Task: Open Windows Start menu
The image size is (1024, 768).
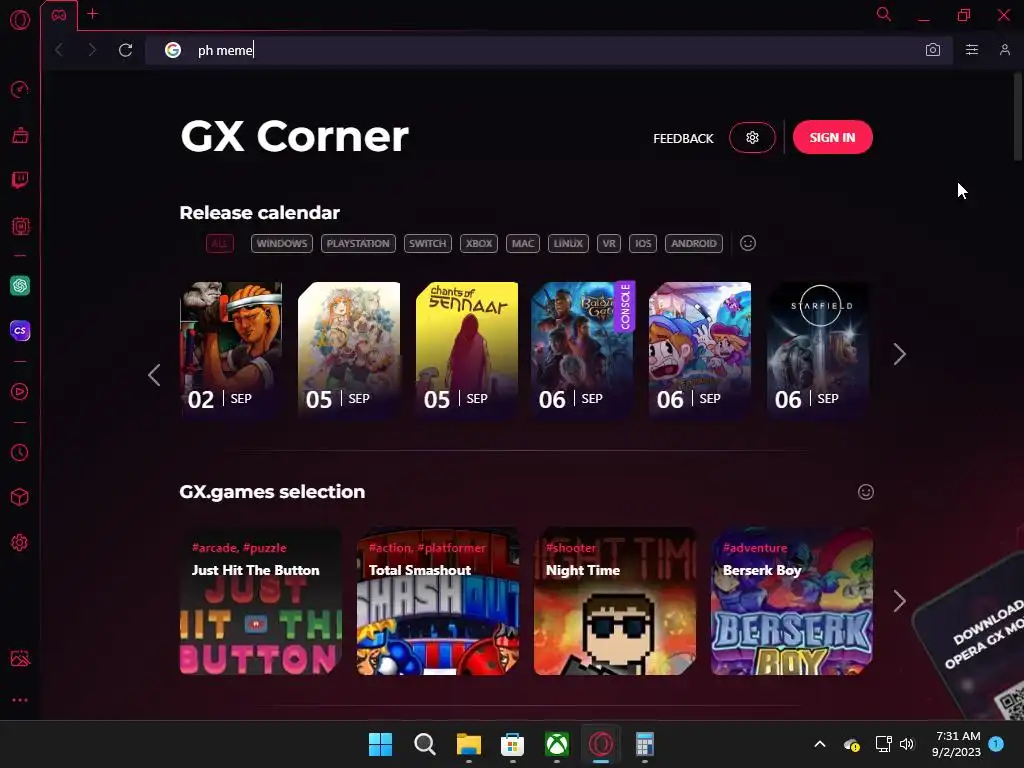Action: 380,744
